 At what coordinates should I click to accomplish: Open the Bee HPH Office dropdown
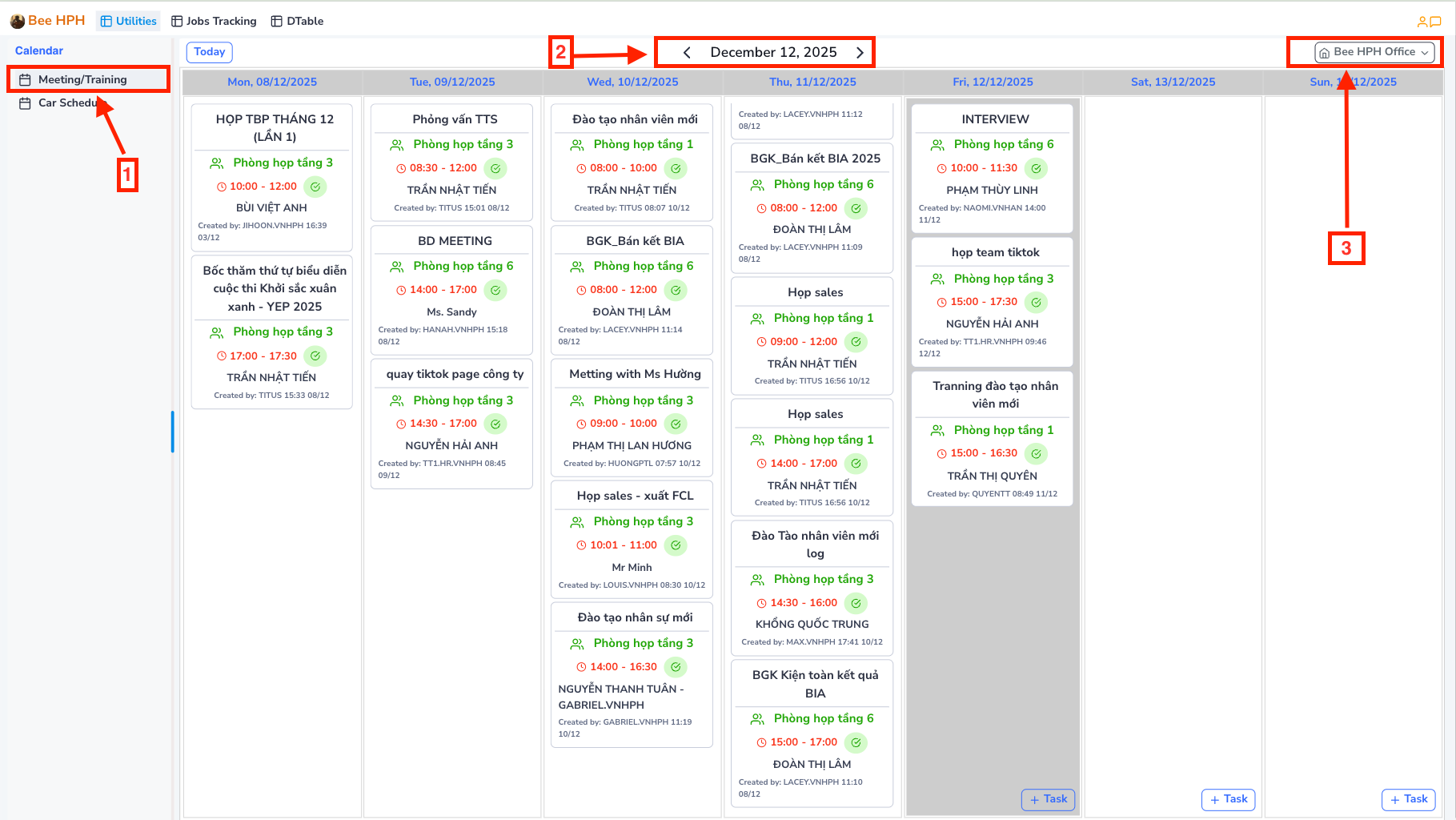1374,52
